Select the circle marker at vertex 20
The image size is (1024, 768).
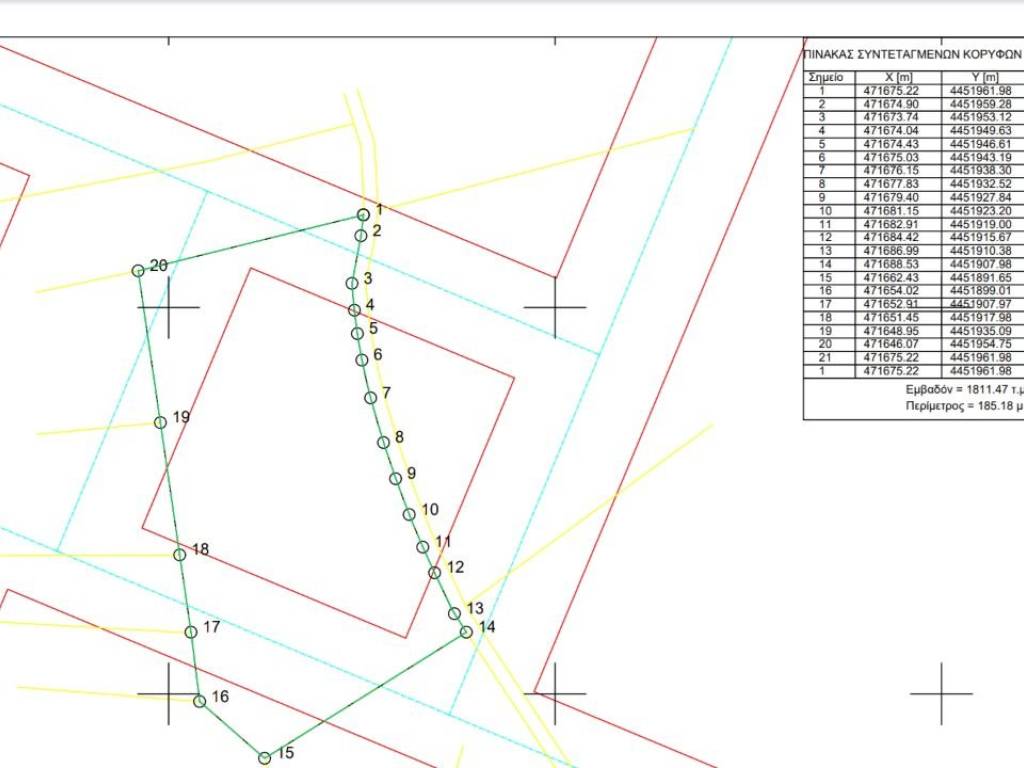(138, 271)
